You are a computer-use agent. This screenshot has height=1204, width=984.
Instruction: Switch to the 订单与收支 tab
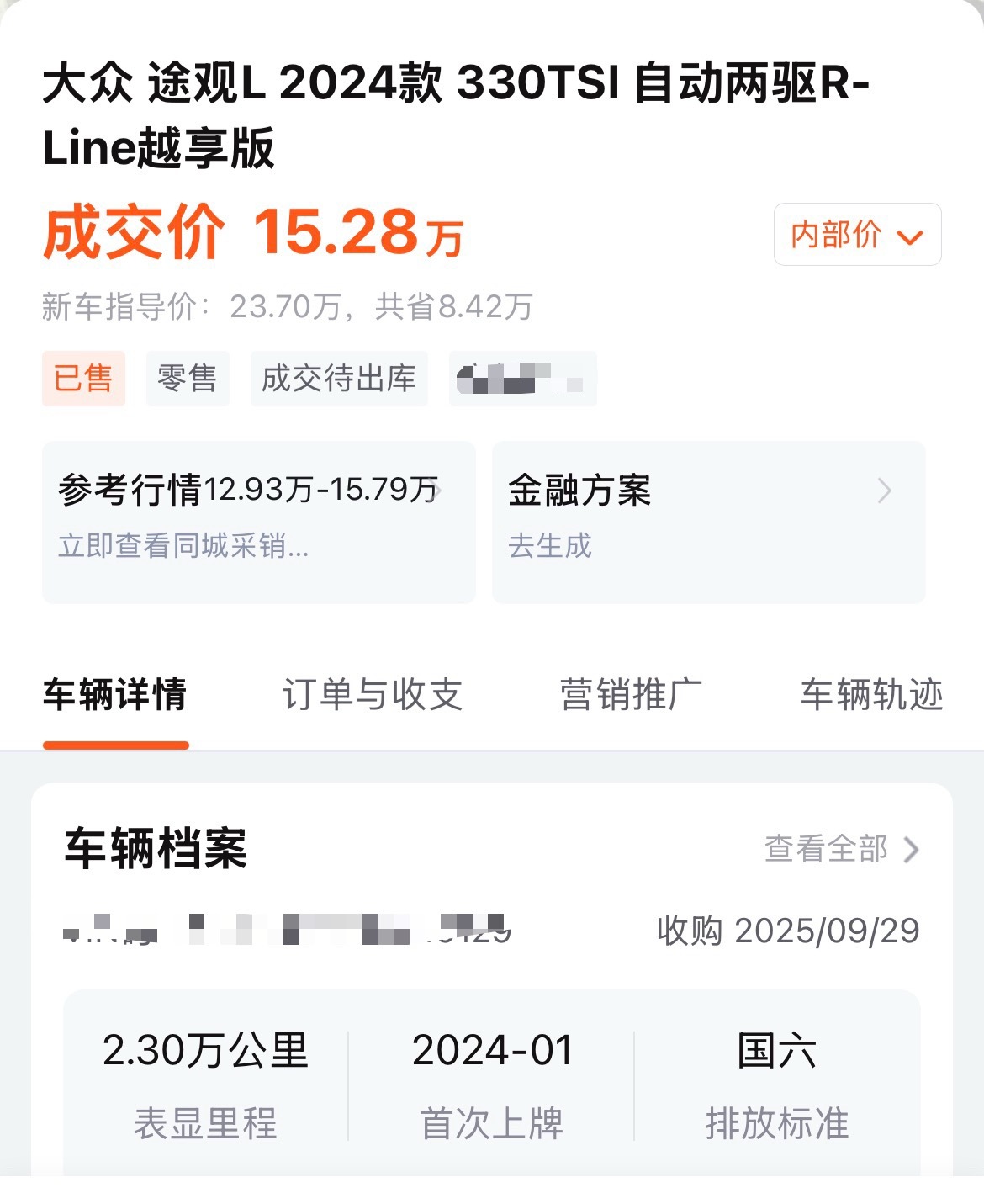point(373,696)
